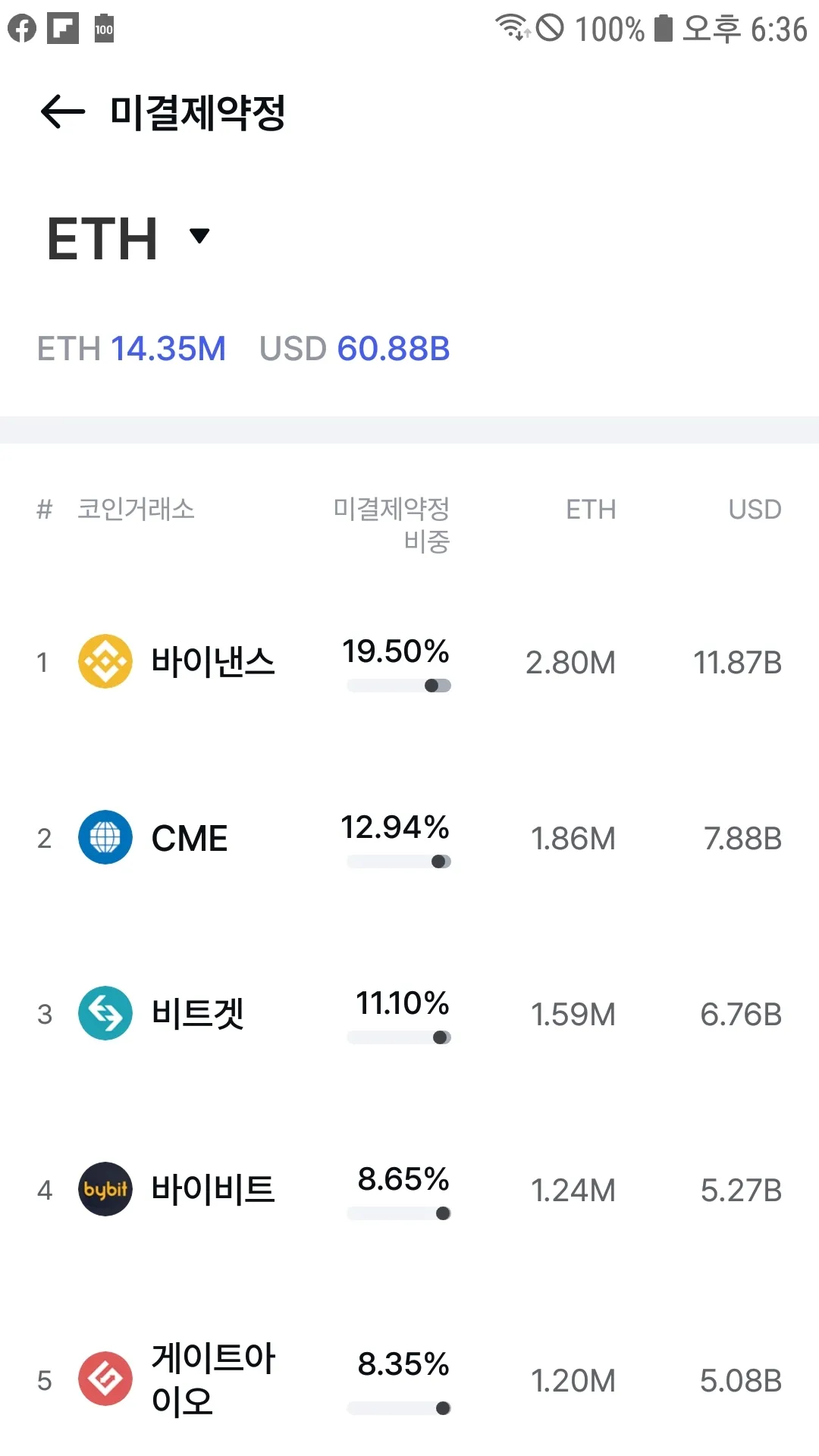
Task: Tap the total USD 60.88B value
Action: pos(394,349)
